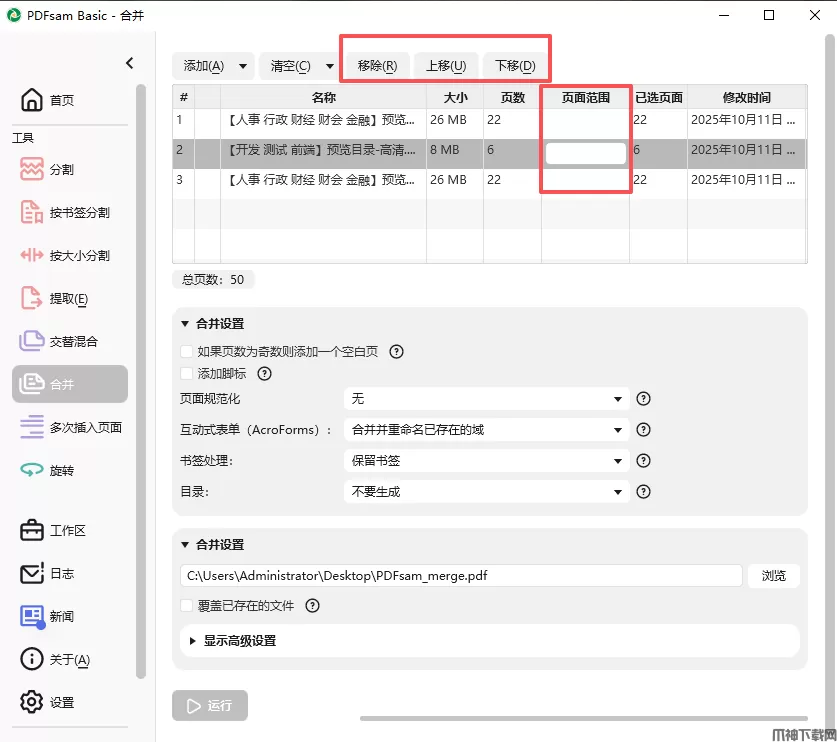Select the 交替混合 tool icon
Image resolution: width=837 pixels, height=742 pixels.
coord(32,341)
